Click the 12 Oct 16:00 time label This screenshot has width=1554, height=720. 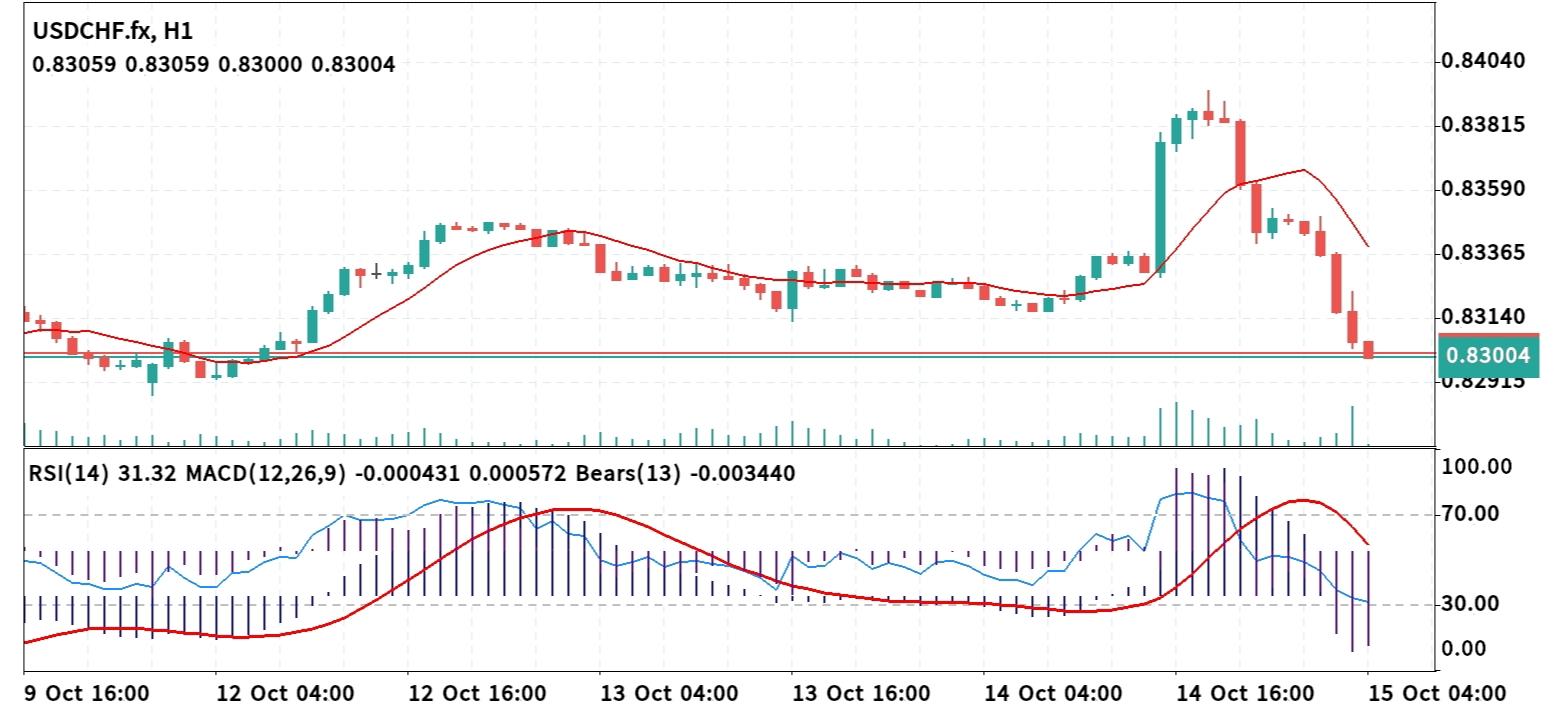point(476,694)
